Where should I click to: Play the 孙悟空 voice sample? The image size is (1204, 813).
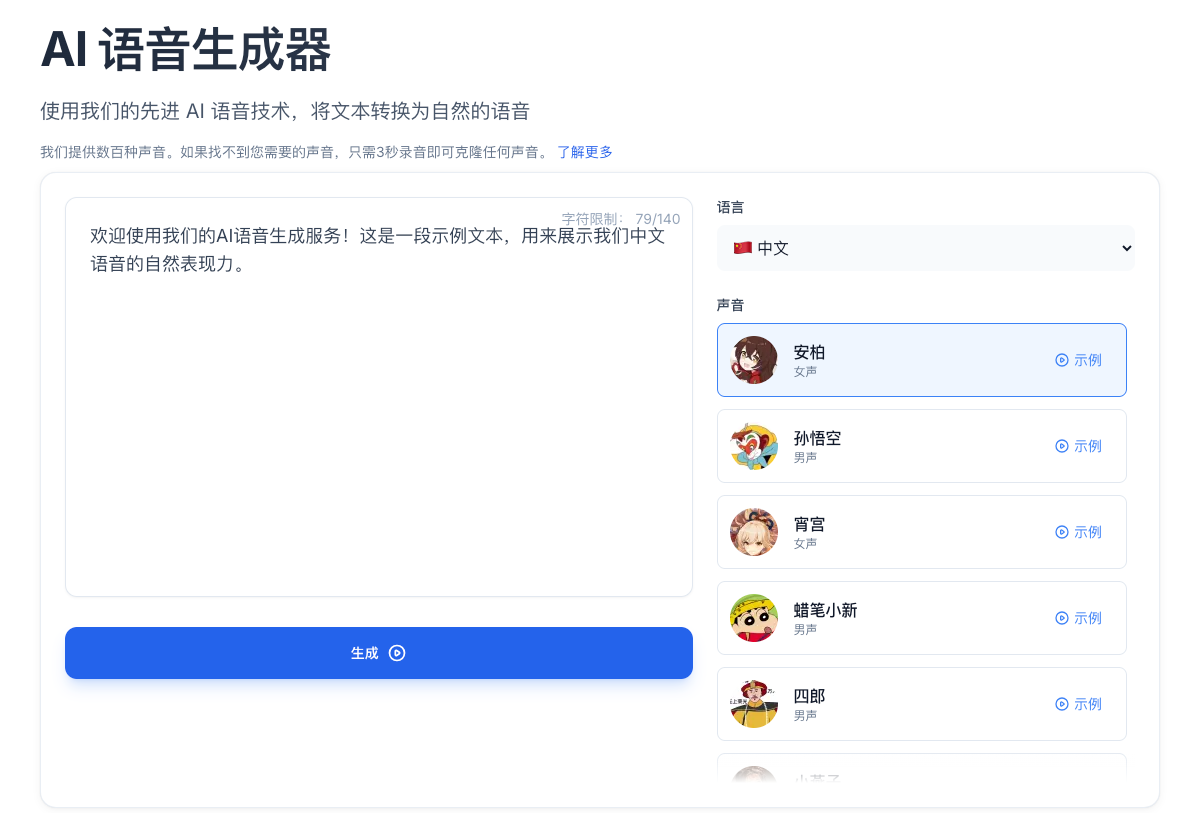click(x=1078, y=446)
